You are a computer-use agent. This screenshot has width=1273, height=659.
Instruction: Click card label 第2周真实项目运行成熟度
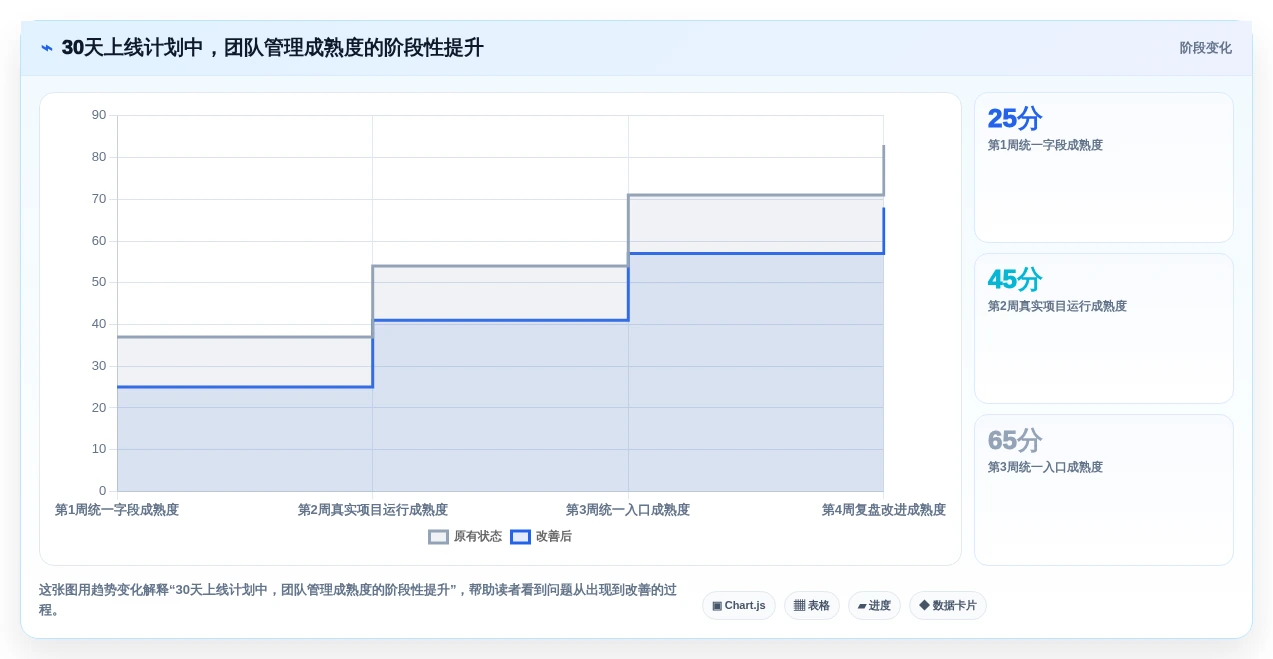point(1057,306)
